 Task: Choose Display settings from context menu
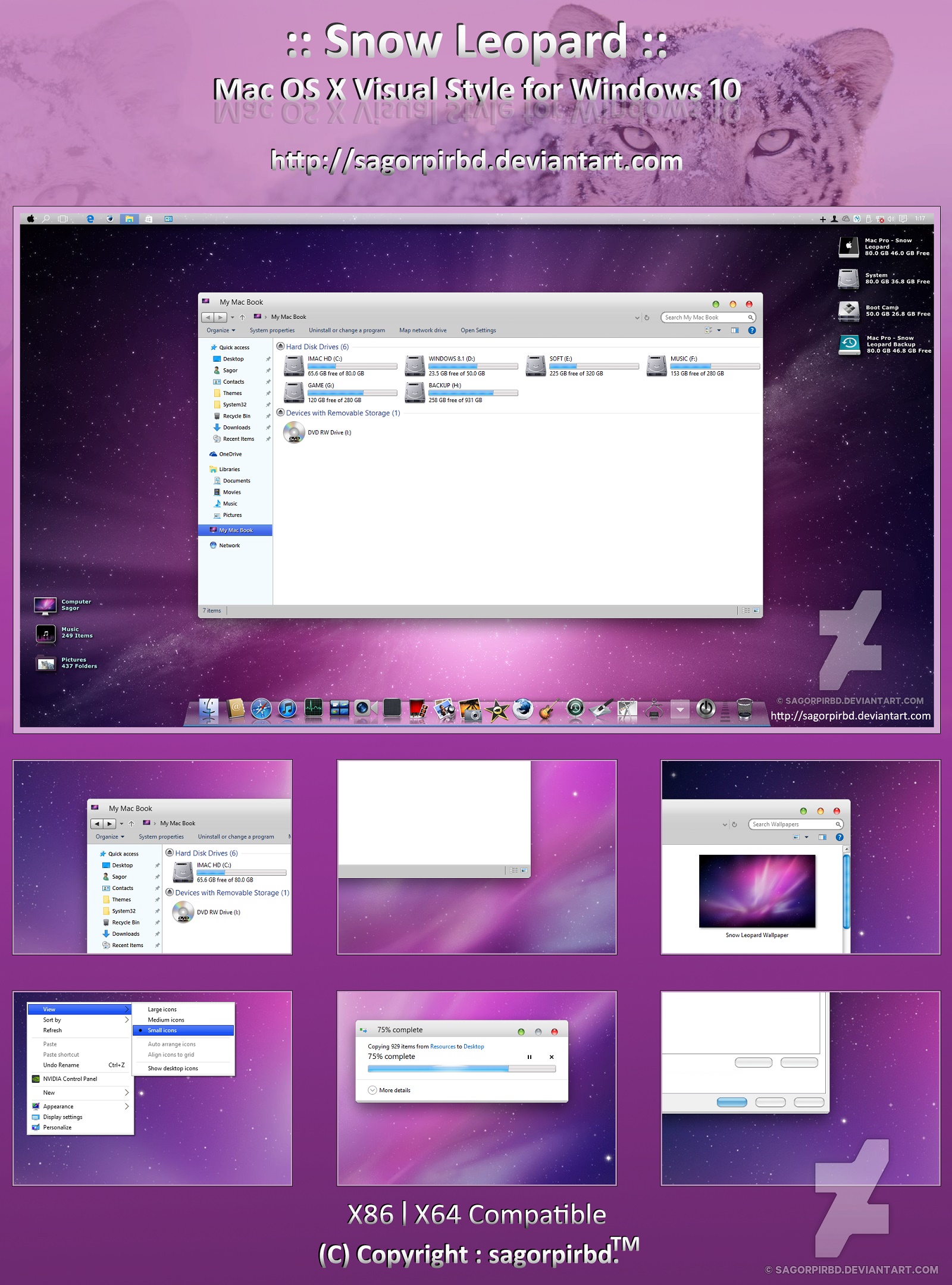(x=80, y=1117)
